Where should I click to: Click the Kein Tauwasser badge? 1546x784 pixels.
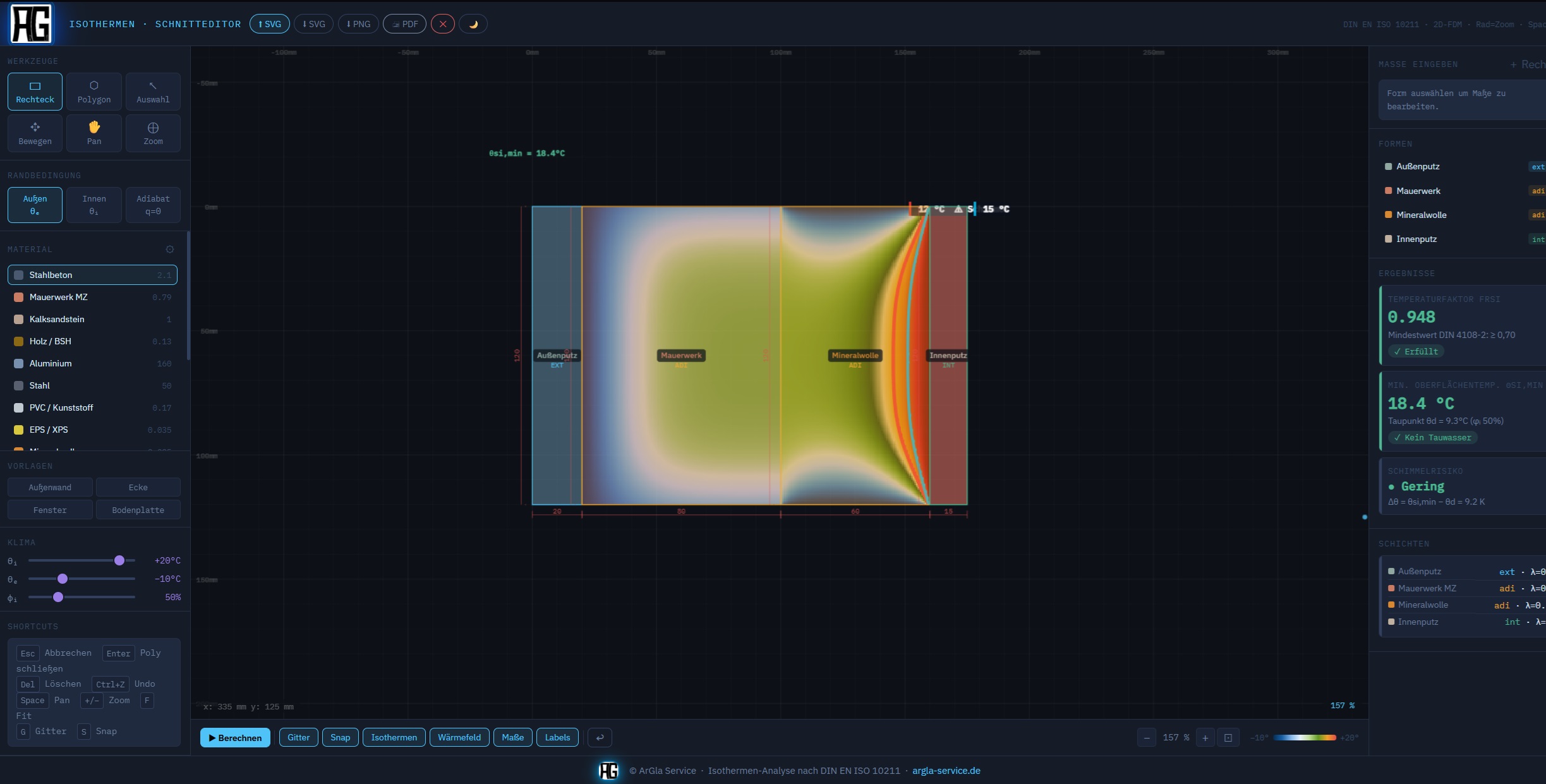[x=1432, y=437]
